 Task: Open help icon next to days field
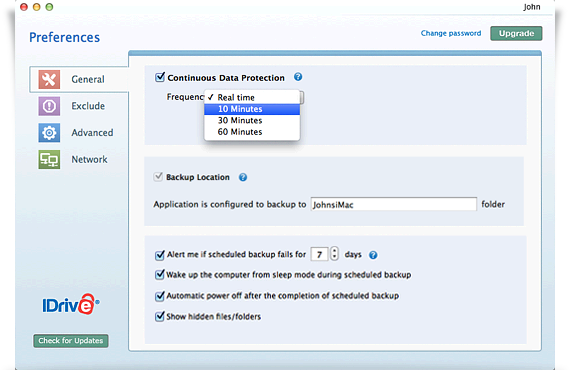point(373,255)
